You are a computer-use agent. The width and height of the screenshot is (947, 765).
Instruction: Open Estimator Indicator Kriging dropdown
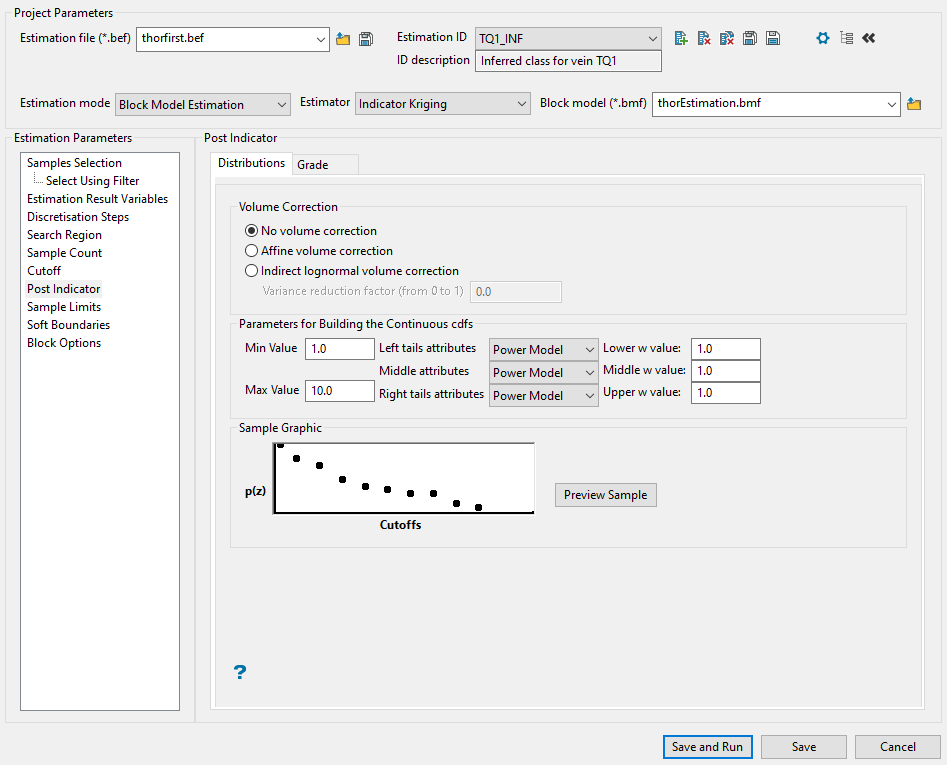click(442, 104)
